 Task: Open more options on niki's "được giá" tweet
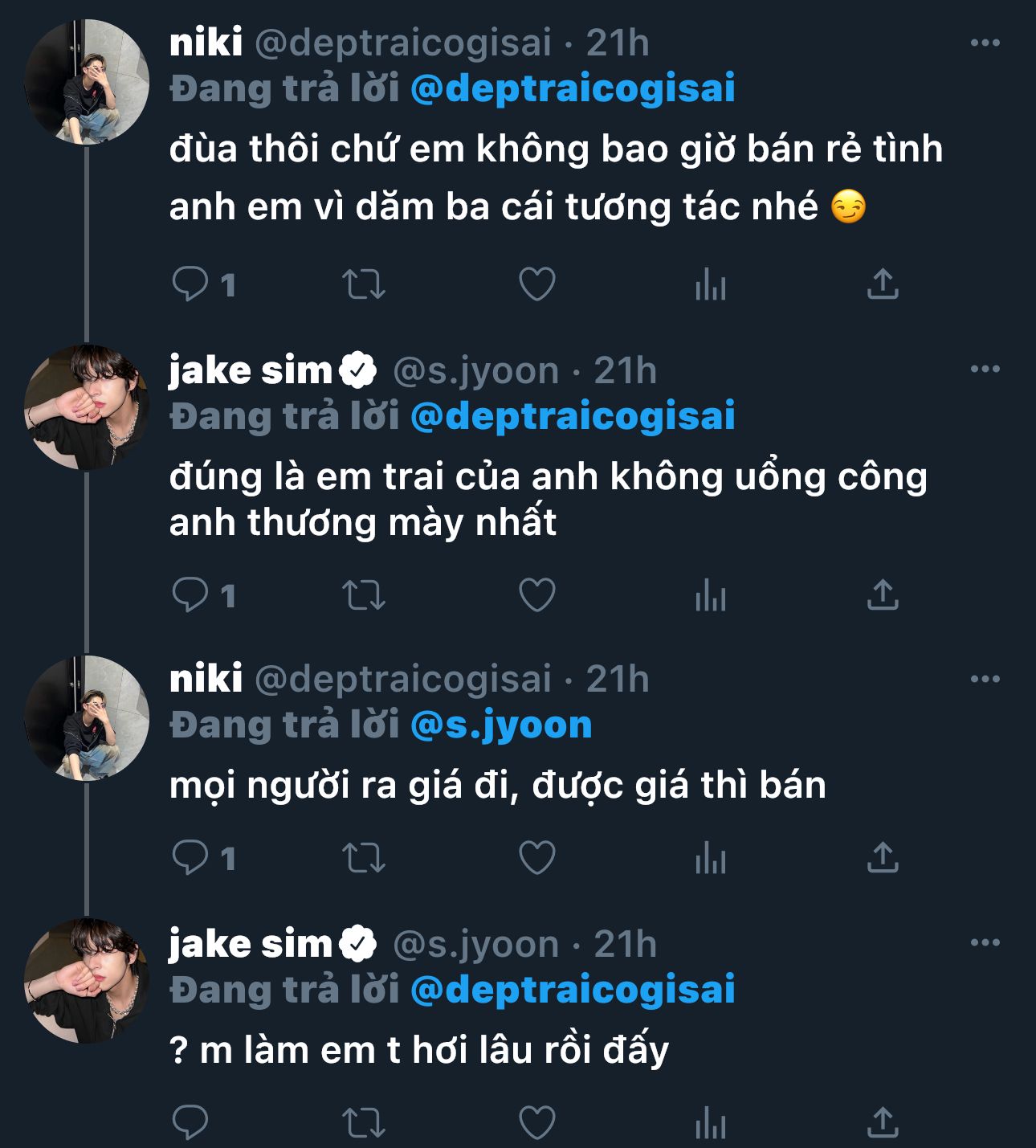pos(985,680)
